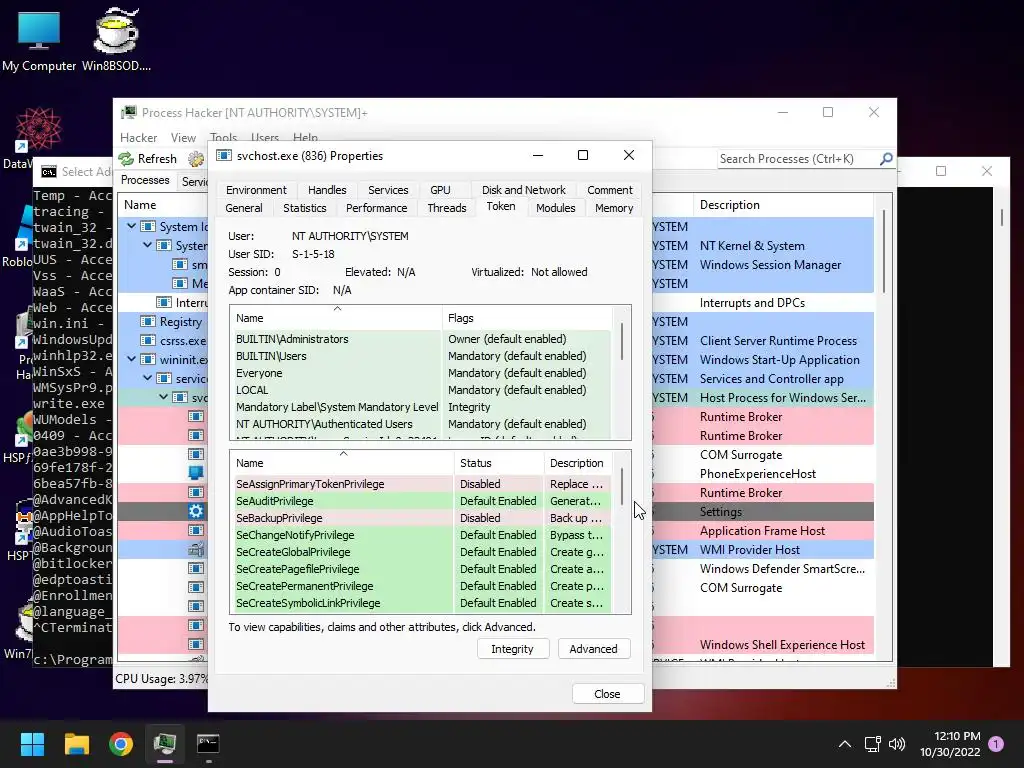This screenshot has width=1024, height=768.
Task: Click the Registry process icon
Action: click(x=148, y=321)
